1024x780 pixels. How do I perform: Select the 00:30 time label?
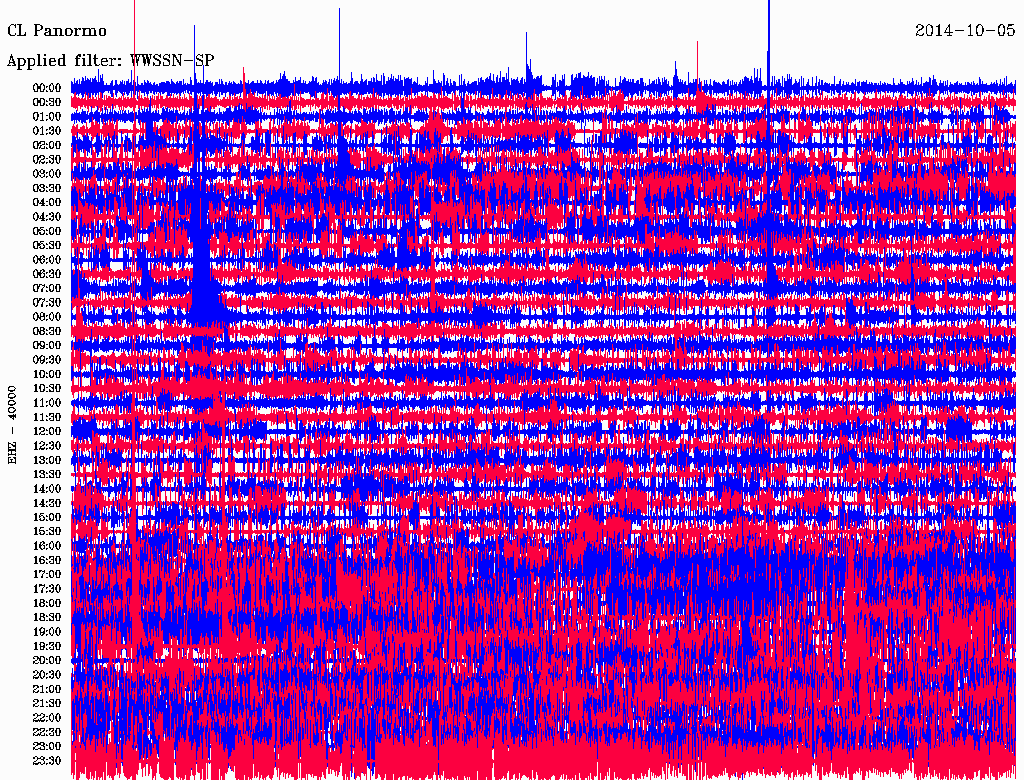tap(47, 102)
